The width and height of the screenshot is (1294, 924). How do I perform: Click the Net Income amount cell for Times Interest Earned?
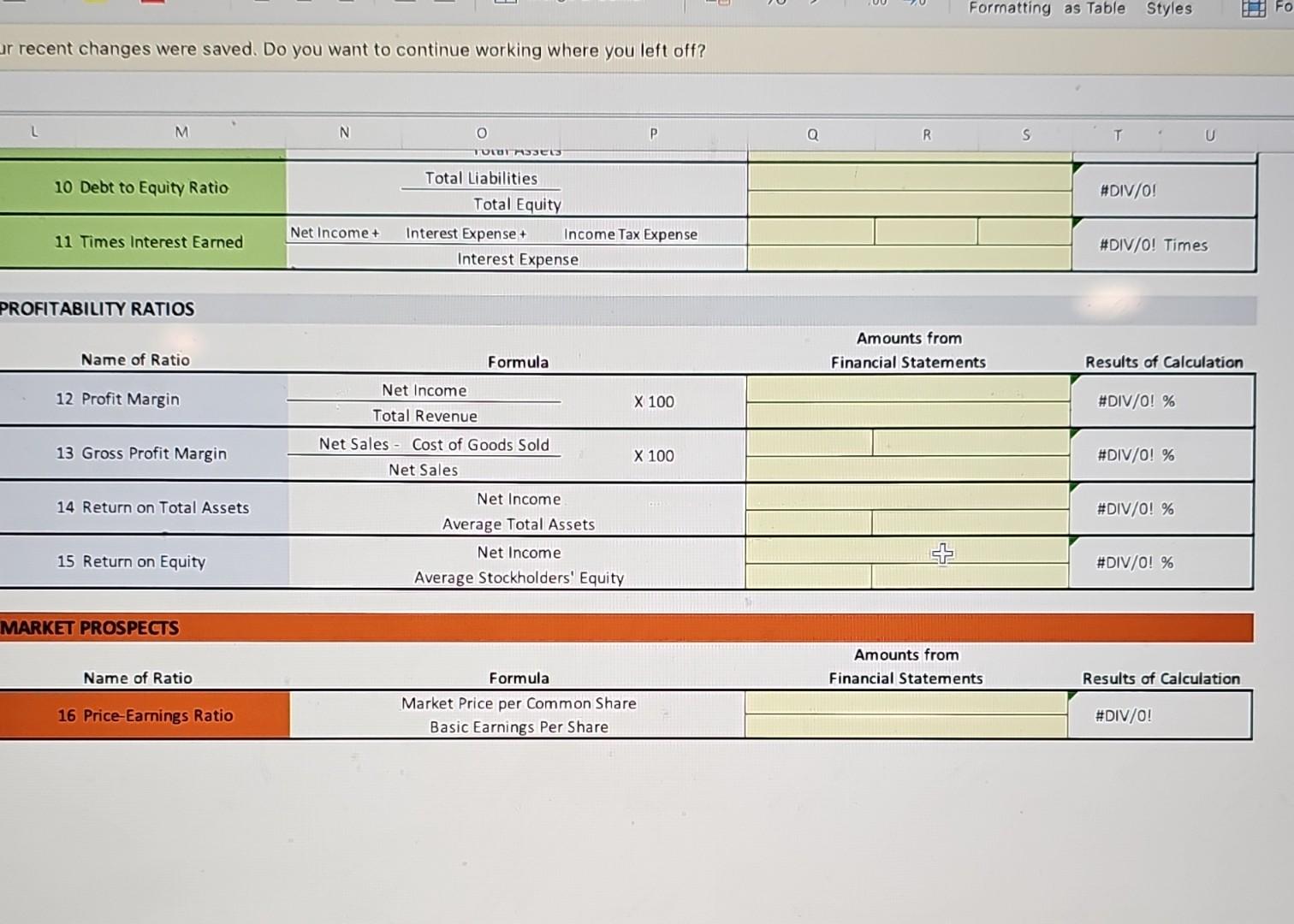coord(811,232)
